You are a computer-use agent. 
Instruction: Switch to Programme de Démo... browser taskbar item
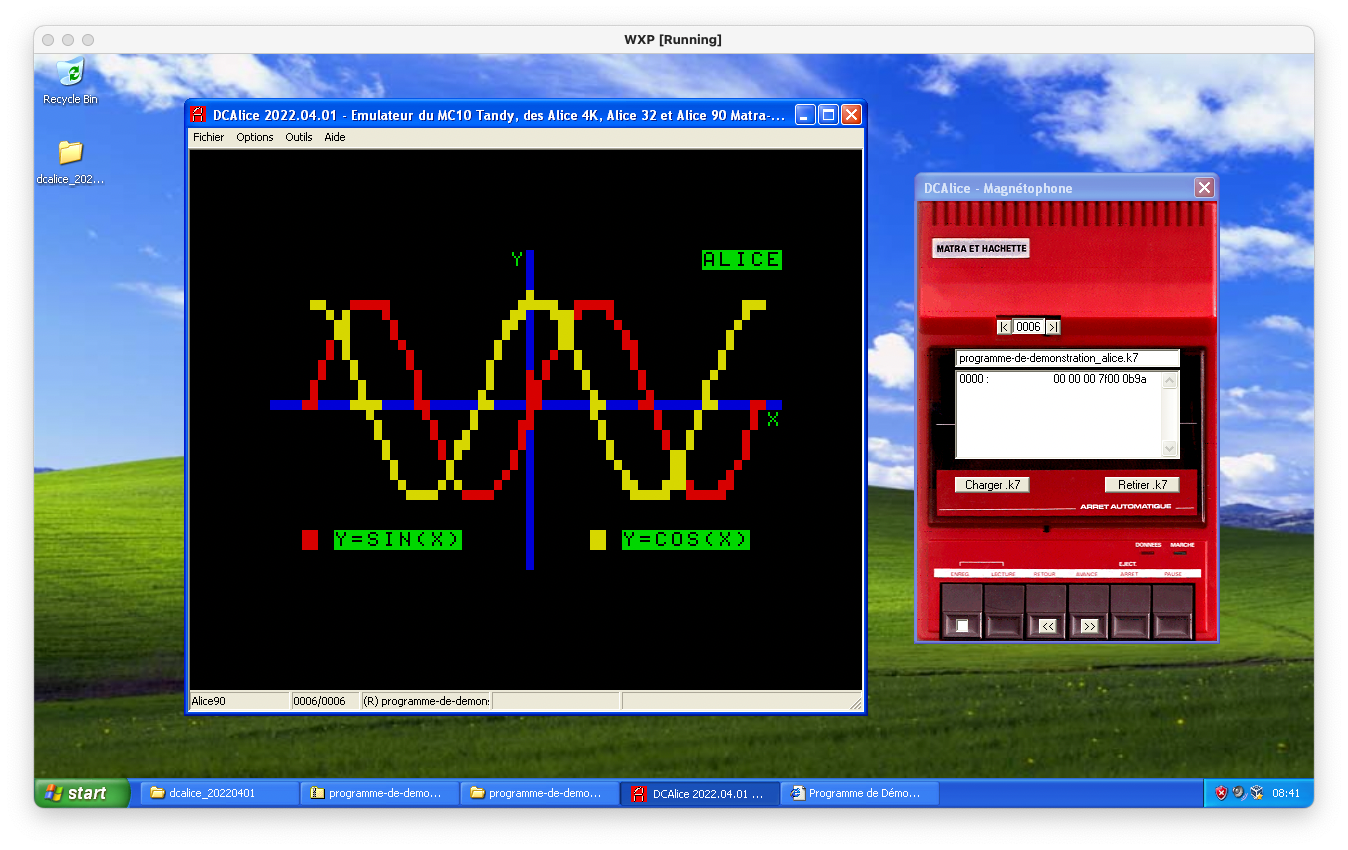(x=859, y=793)
